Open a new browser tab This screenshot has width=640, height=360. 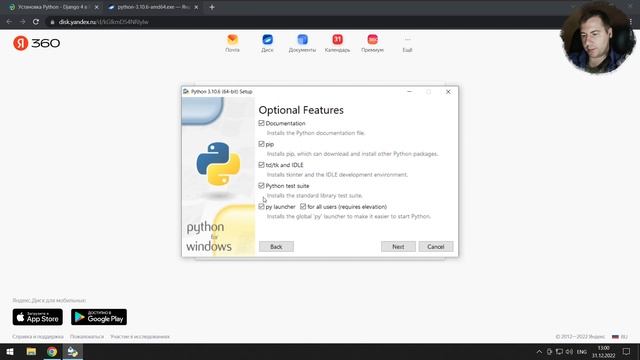pyautogui.click(x=212, y=7)
